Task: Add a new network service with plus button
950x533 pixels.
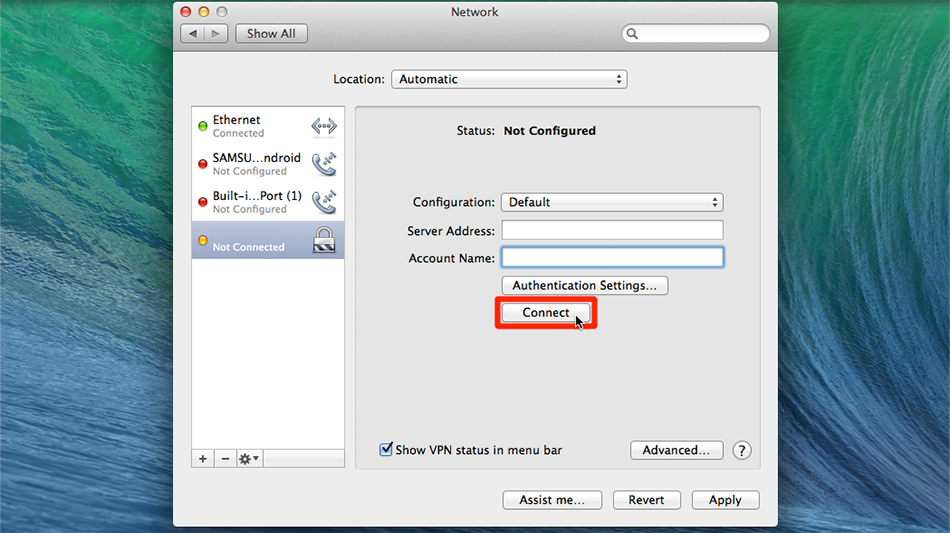Action: (203, 458)
